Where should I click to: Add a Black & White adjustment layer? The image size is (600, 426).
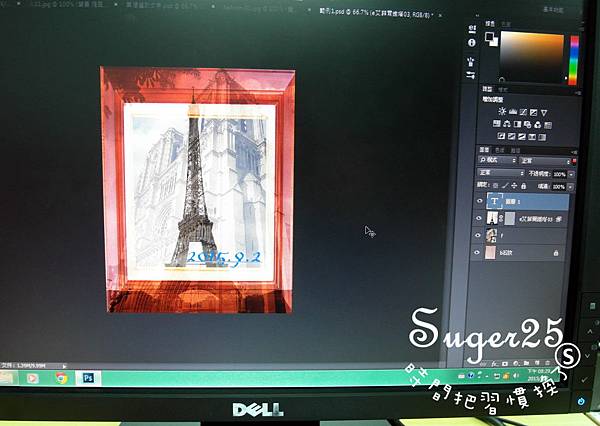[x=517, y=124]
